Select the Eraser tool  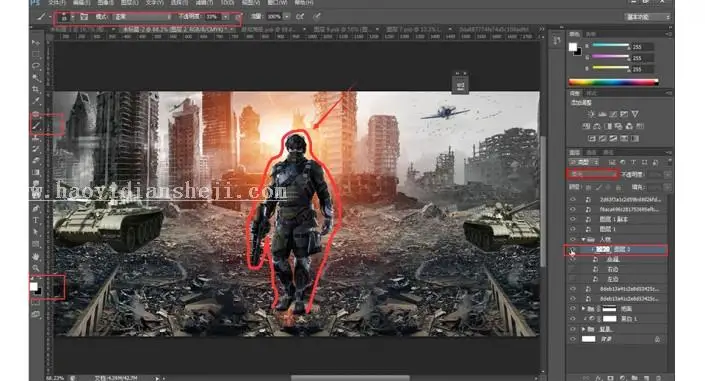point(36,161)
